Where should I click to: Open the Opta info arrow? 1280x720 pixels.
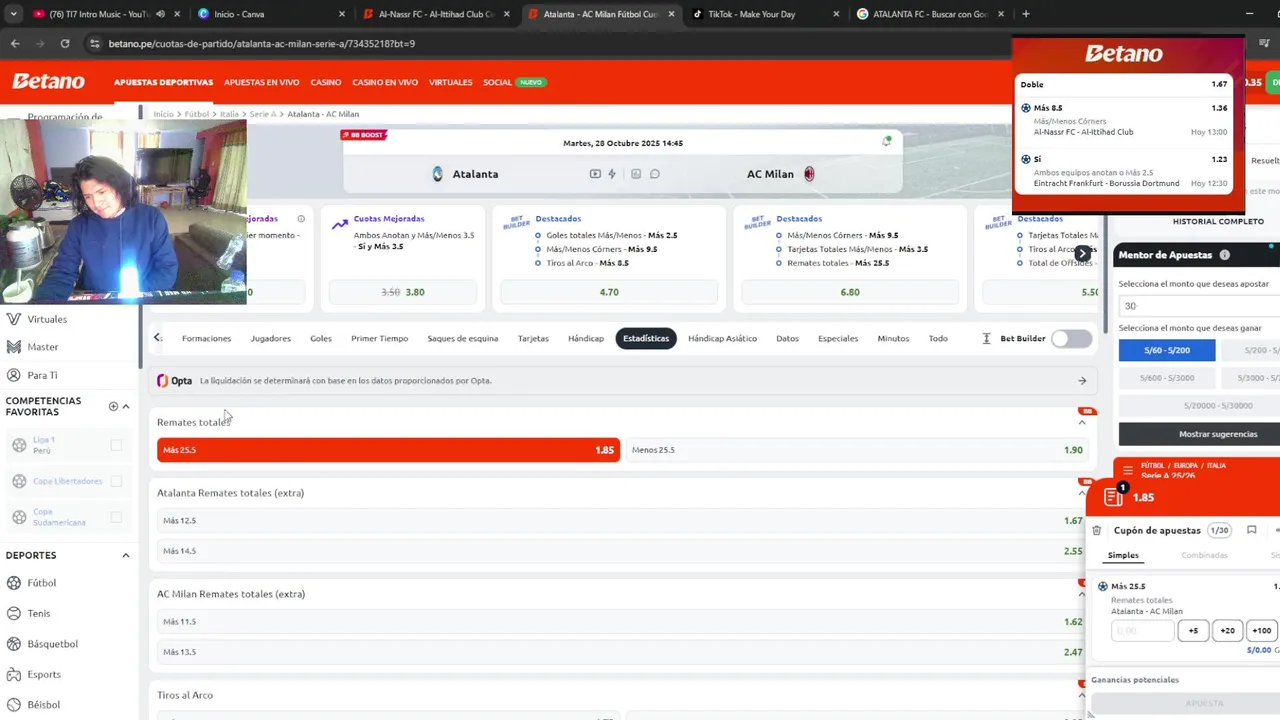pyautogui.click(x=1082, y=381)
